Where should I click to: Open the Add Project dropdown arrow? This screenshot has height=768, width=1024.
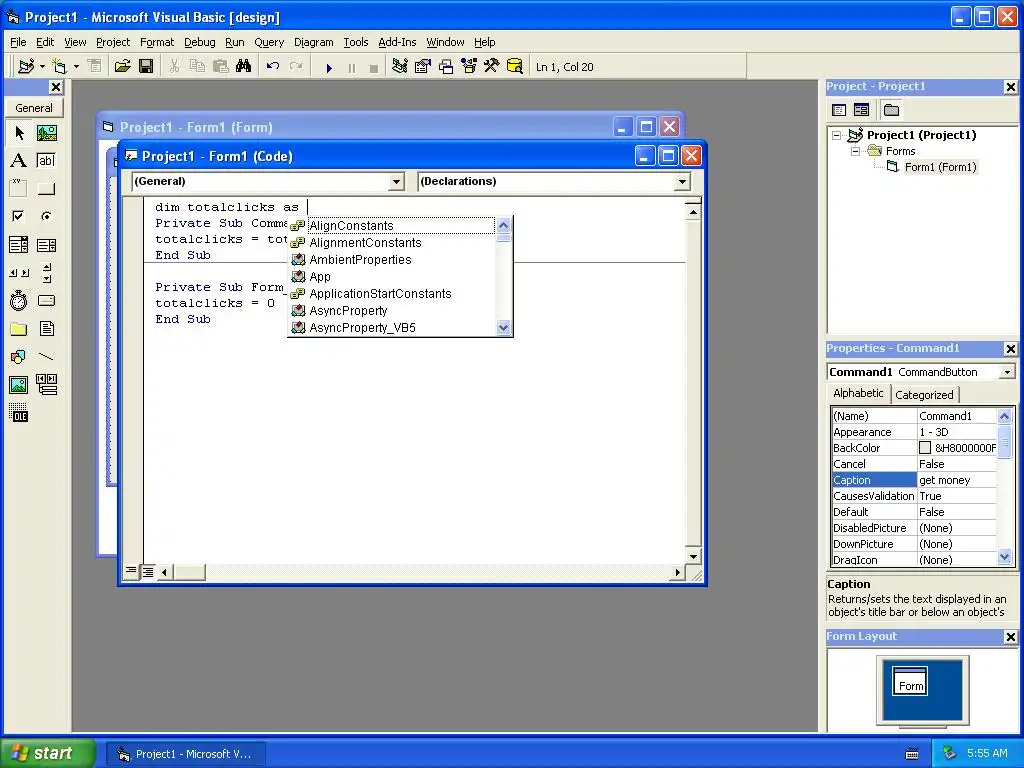pyautogui.click(x=42, y=66)
